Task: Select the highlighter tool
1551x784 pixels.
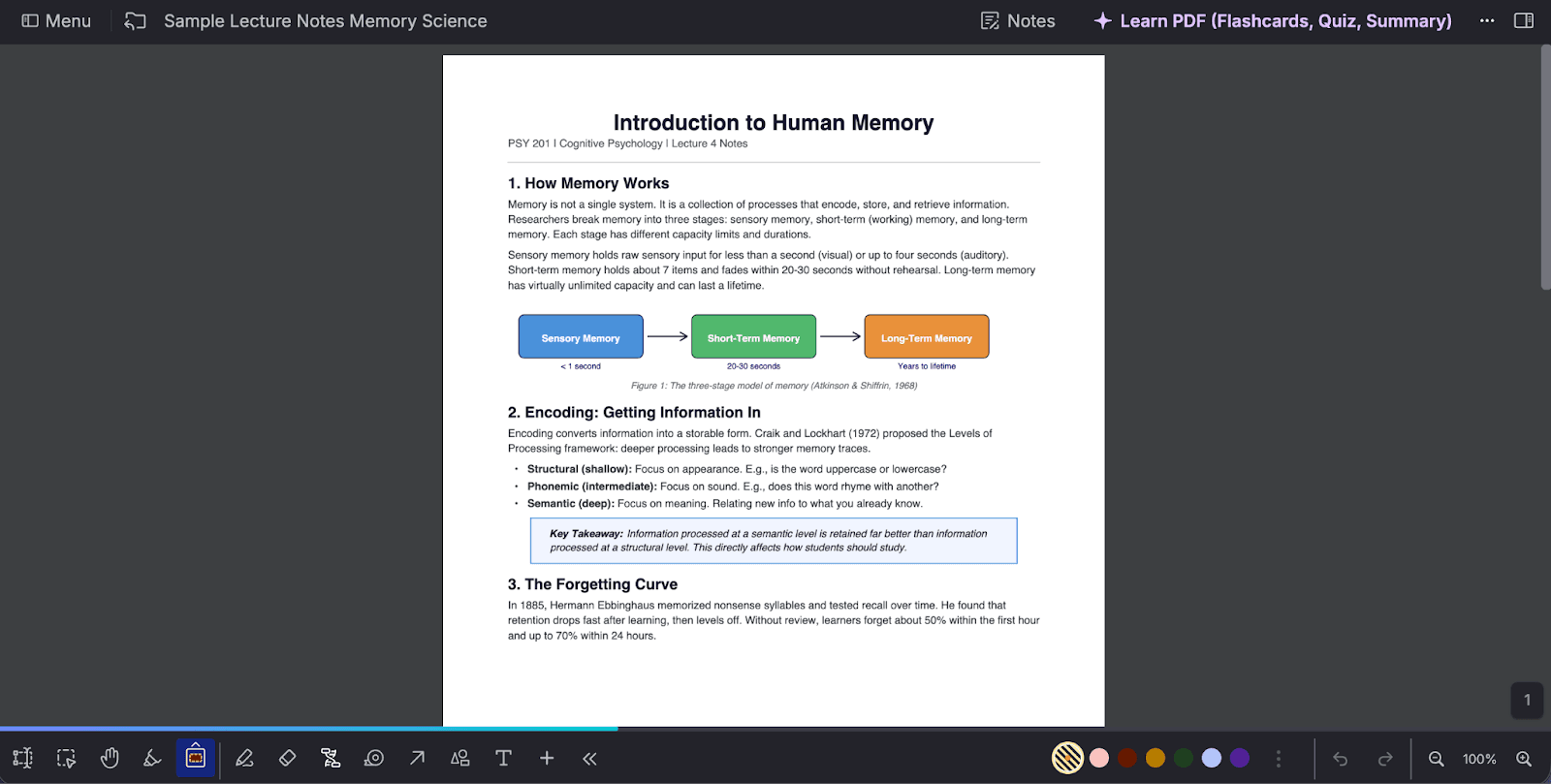Action: pyautogui.click(x=152, y=758)
